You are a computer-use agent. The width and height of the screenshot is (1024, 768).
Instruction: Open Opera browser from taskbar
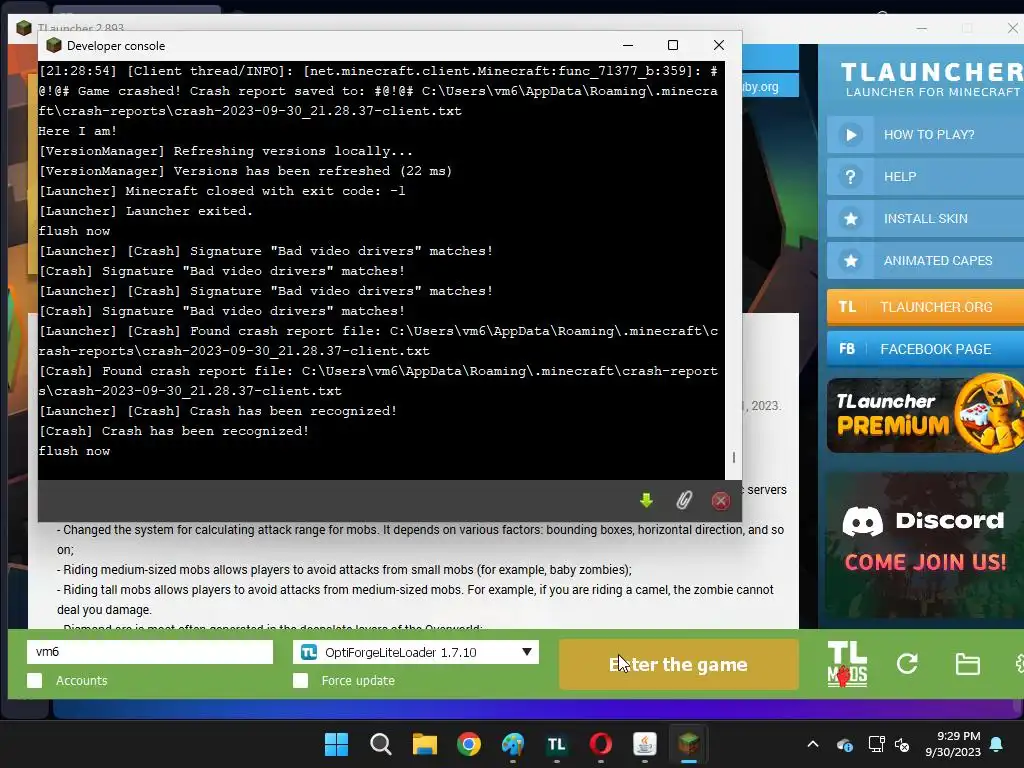pos(600,744)
